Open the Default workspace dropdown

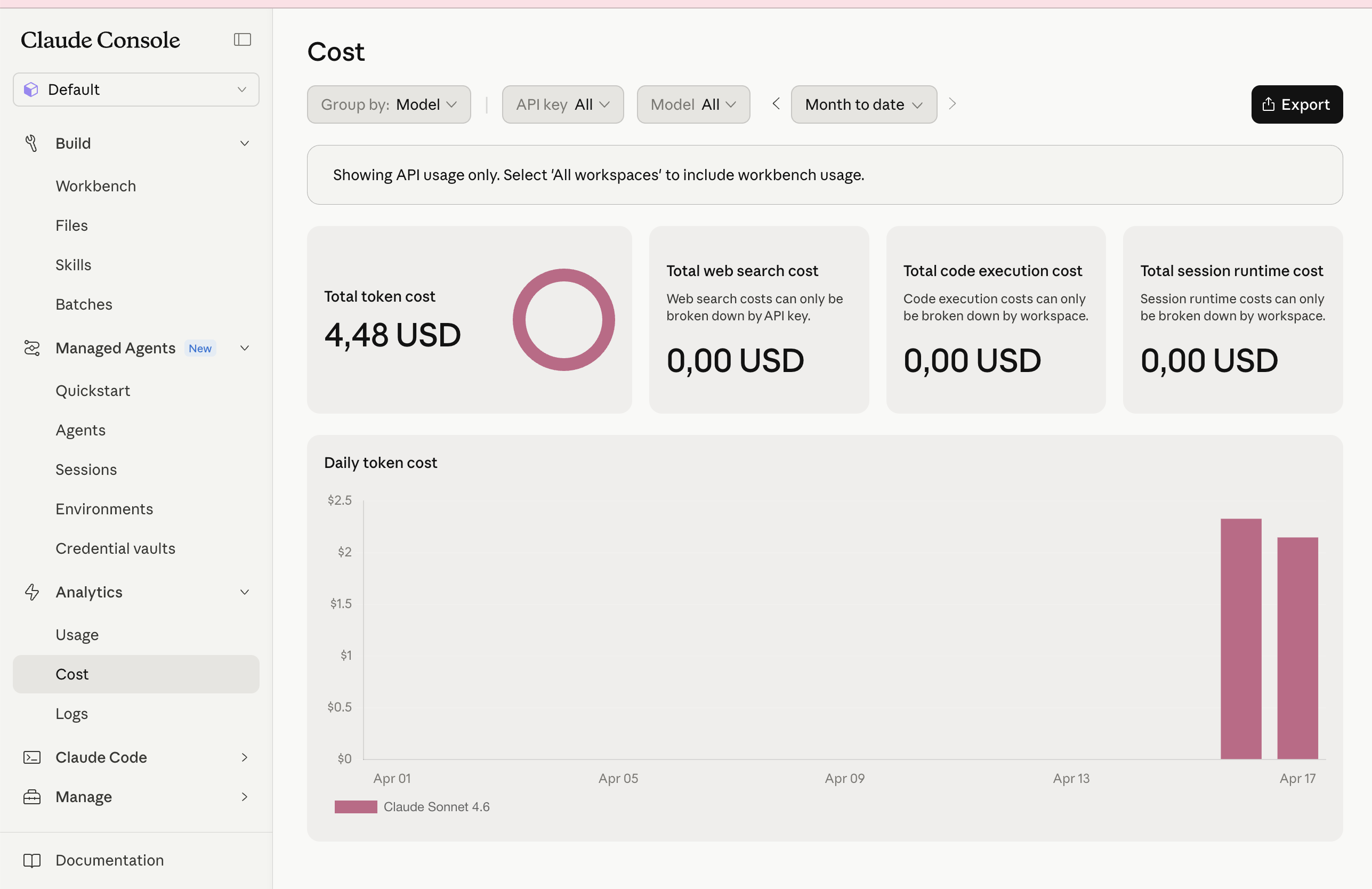coord(136,90)
